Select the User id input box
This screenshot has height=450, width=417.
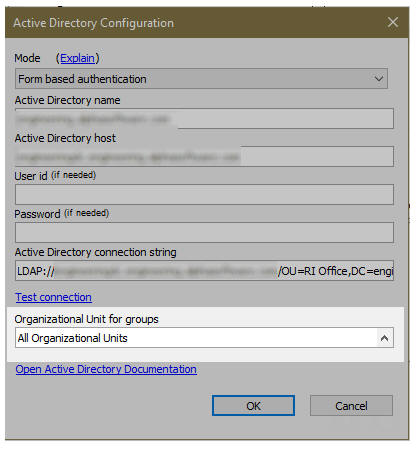[x=204, y=194]
